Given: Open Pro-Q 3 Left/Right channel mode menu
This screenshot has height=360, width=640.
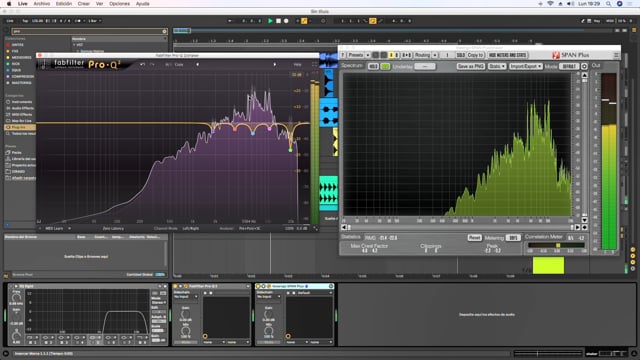Looking at the screenshot, I should (x=191, y=229).
